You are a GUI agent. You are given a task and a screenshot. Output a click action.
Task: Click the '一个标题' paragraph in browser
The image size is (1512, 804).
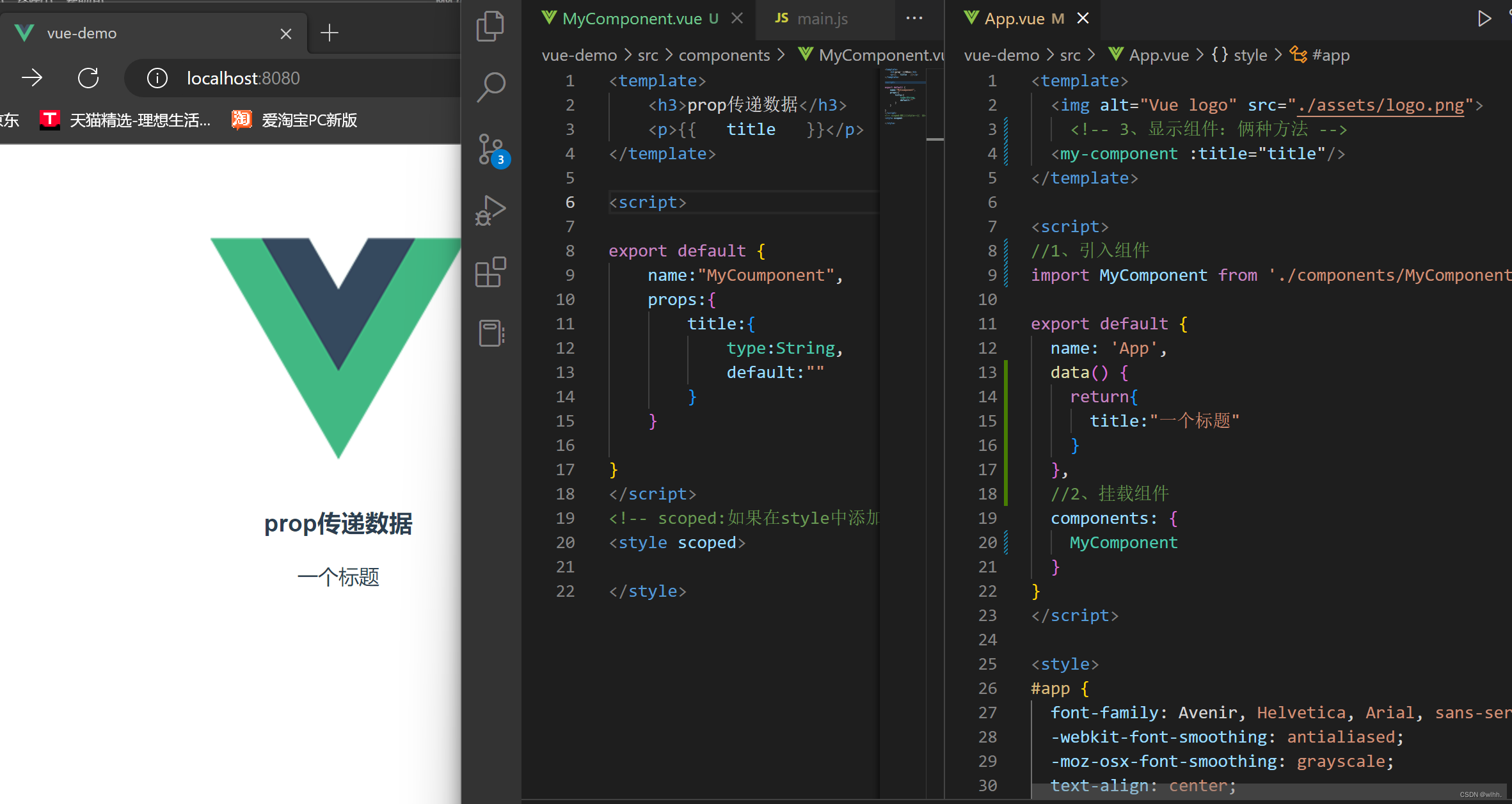pyautogui.click(x=338, y=577)
